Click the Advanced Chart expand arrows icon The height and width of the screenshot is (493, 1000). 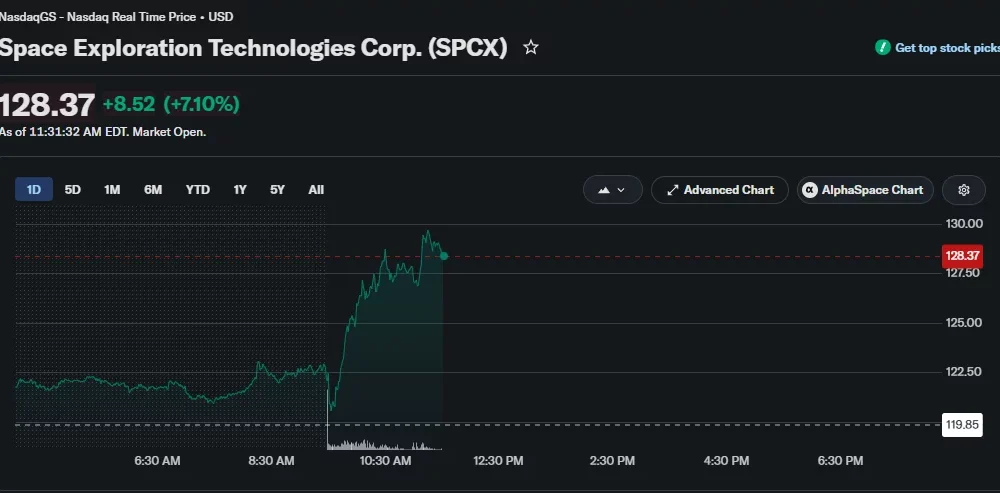[672, 190]
